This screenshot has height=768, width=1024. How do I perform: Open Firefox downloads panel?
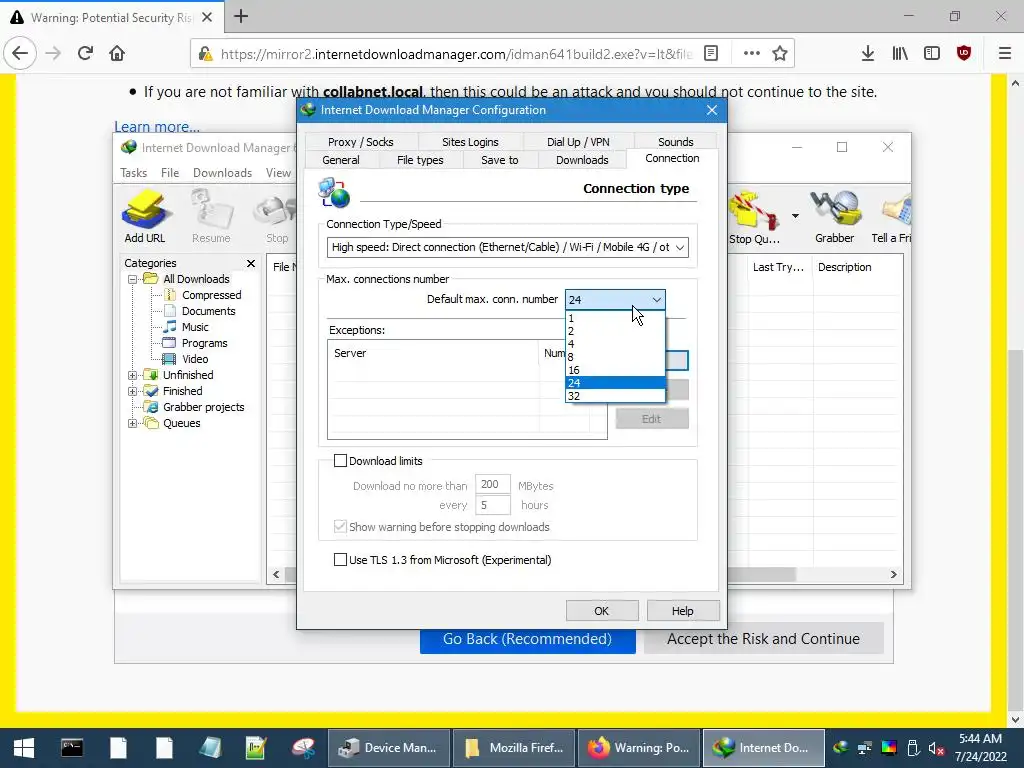coord(867,53)
